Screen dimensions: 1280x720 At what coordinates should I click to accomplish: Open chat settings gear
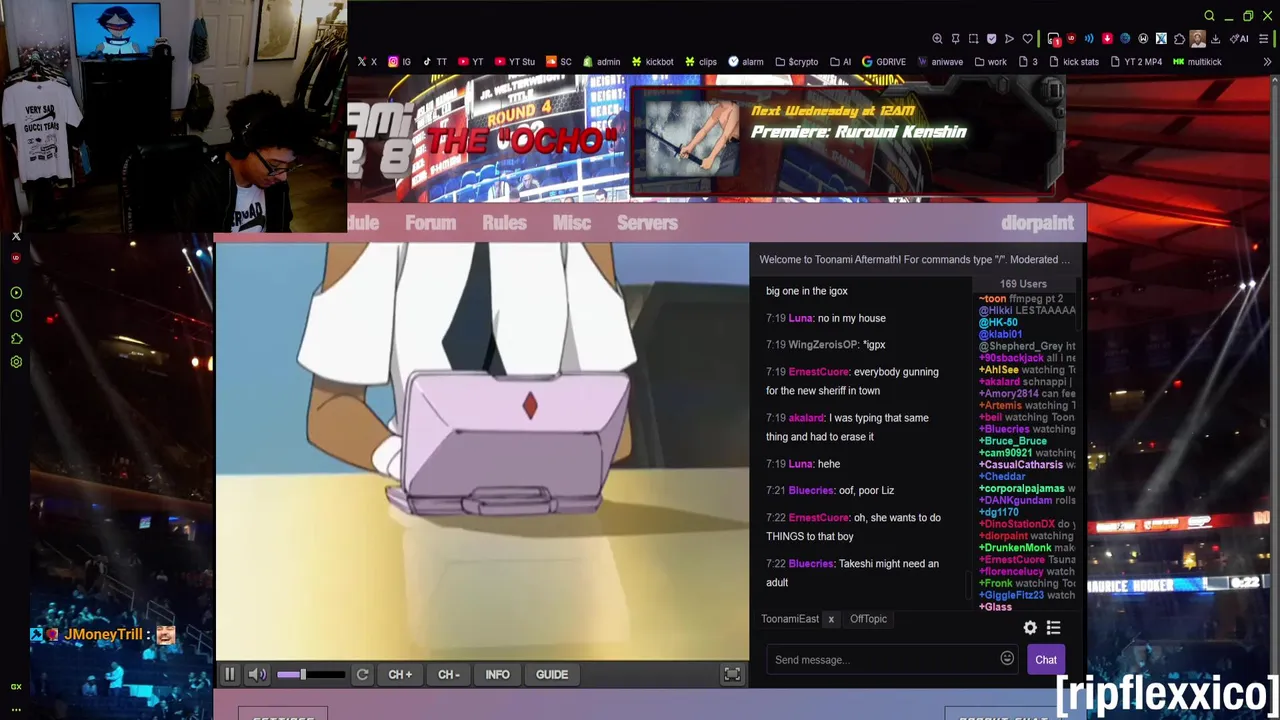pos(1030,628)
